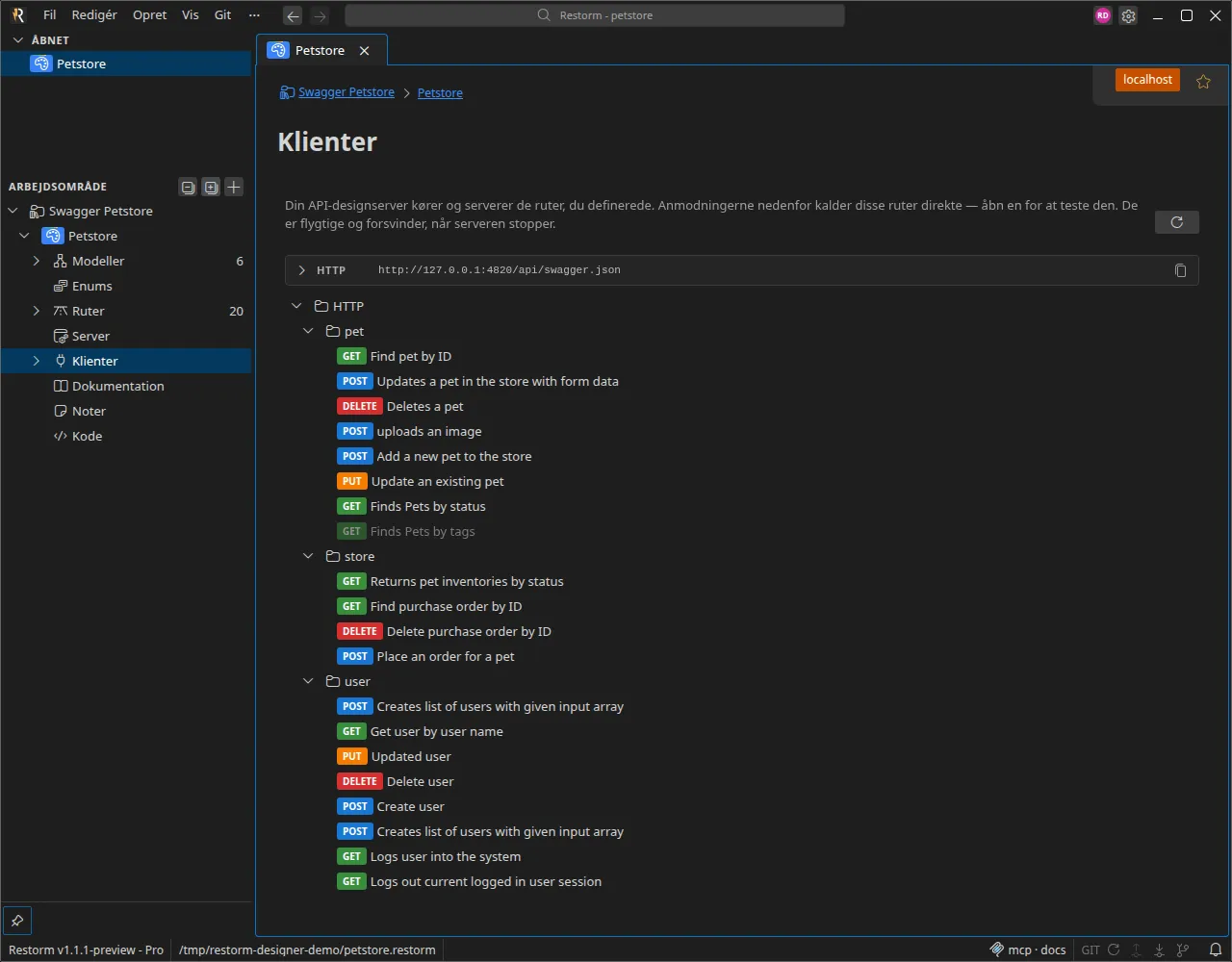
Task: Click the localhost environment button
Action: click(x=1147, y=80)
